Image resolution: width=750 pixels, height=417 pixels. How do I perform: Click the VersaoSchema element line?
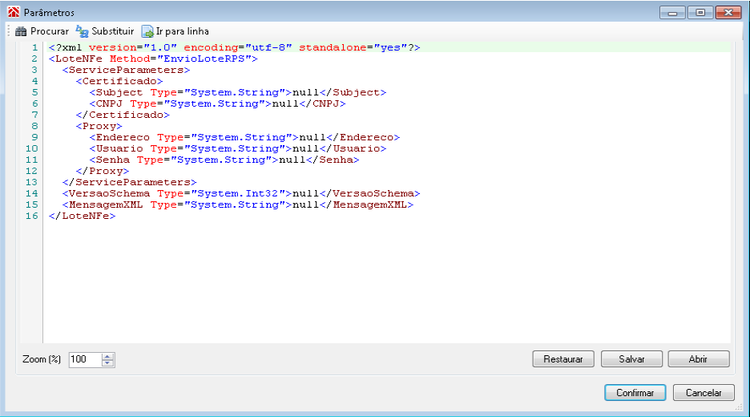pyautogui.click(x=241, y=194)
